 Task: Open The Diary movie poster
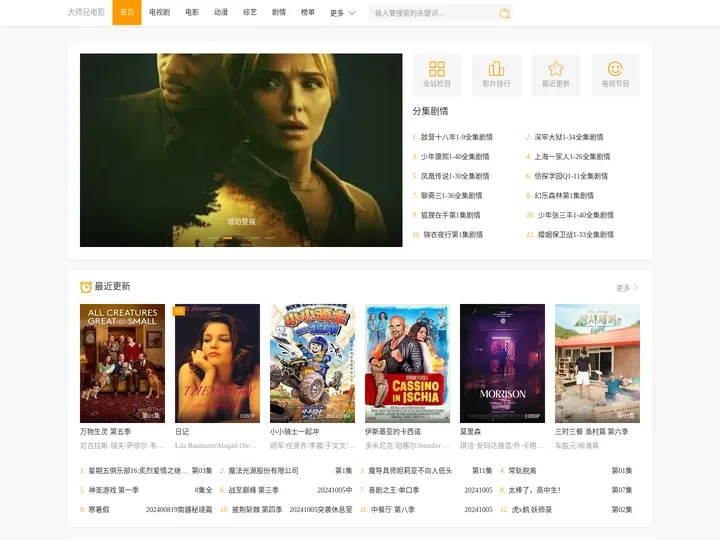217,363
